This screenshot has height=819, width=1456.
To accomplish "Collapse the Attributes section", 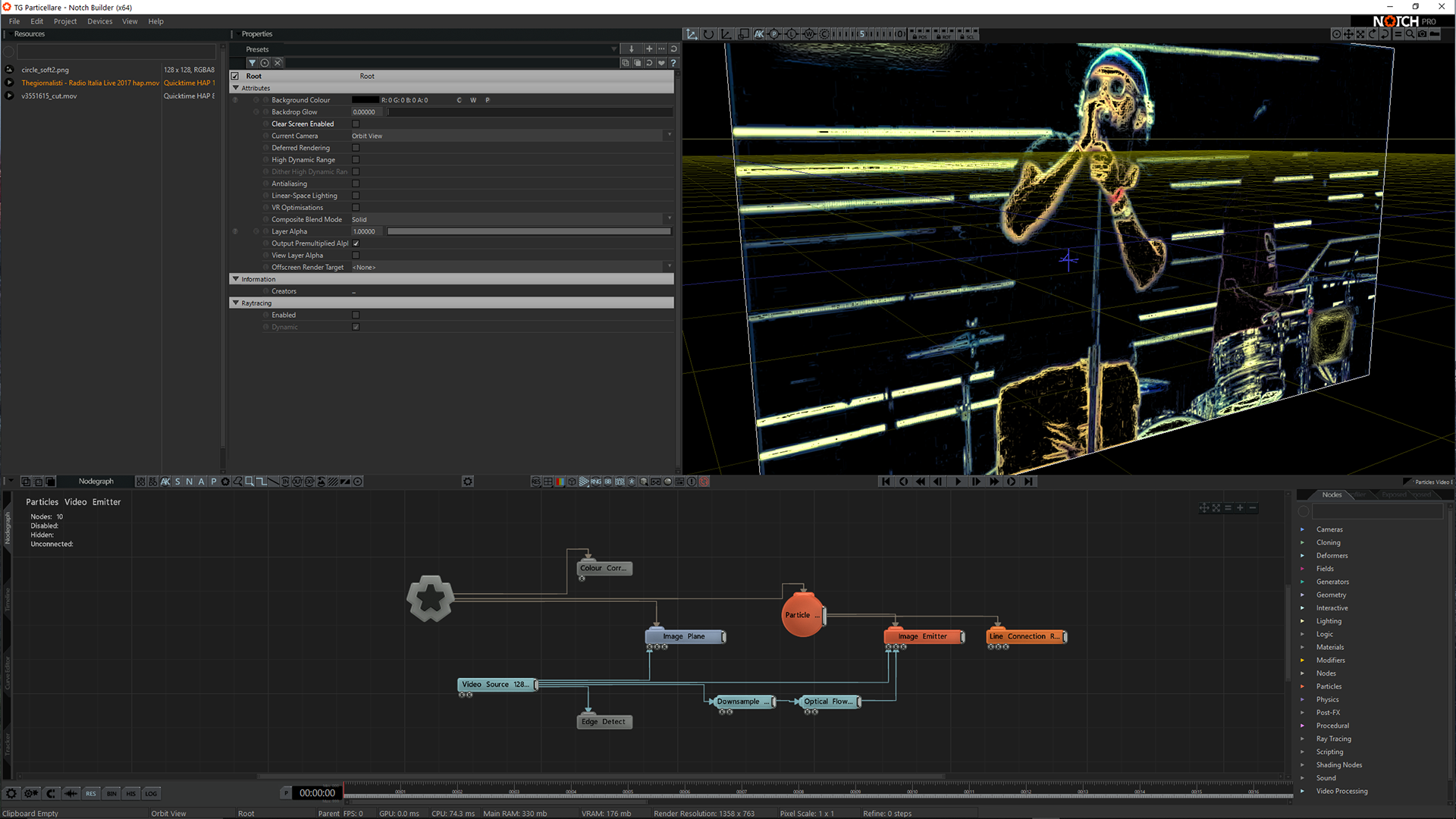I will pos(236,88).
